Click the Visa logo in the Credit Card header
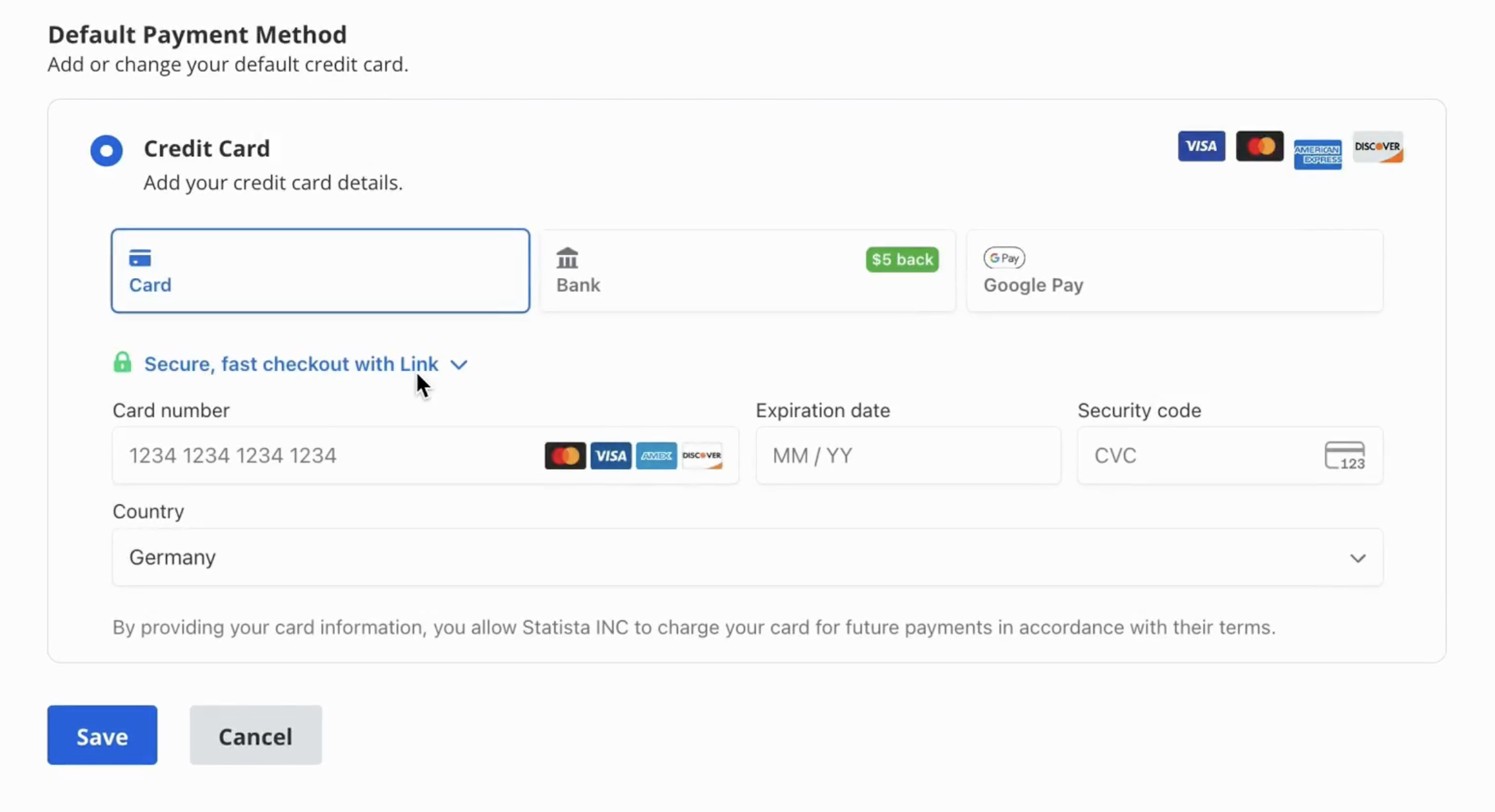1495x812 pixels. click(x=1201, y=147)
